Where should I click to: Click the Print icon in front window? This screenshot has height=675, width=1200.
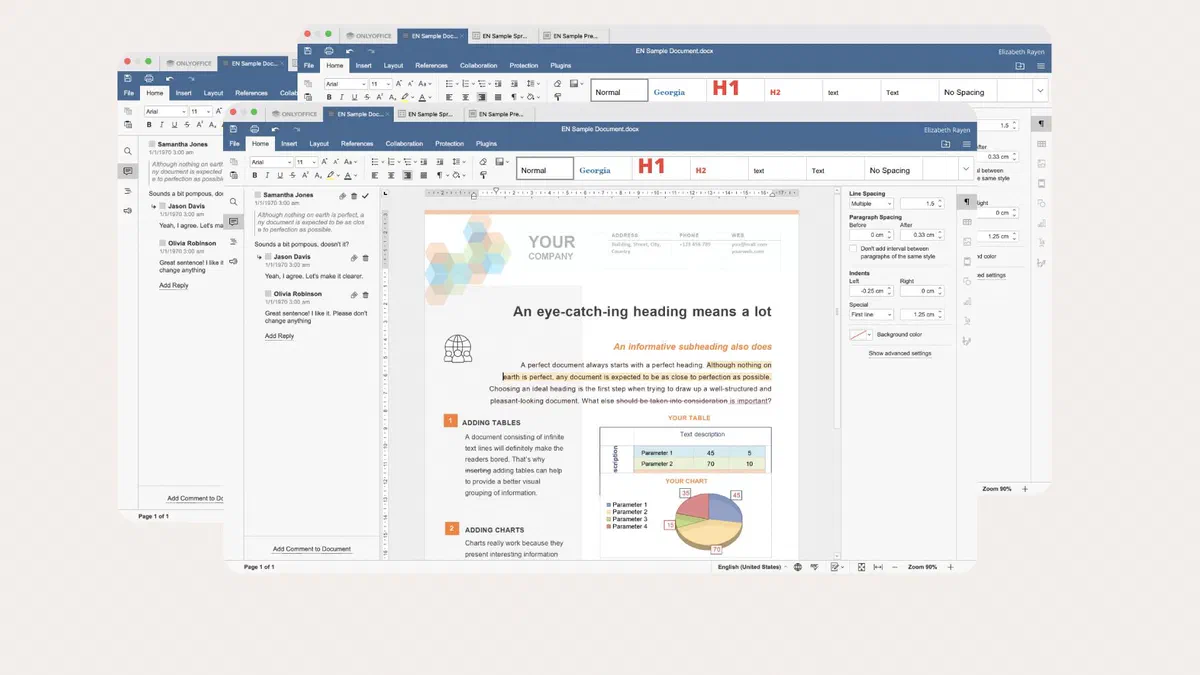tap(254, 129)
